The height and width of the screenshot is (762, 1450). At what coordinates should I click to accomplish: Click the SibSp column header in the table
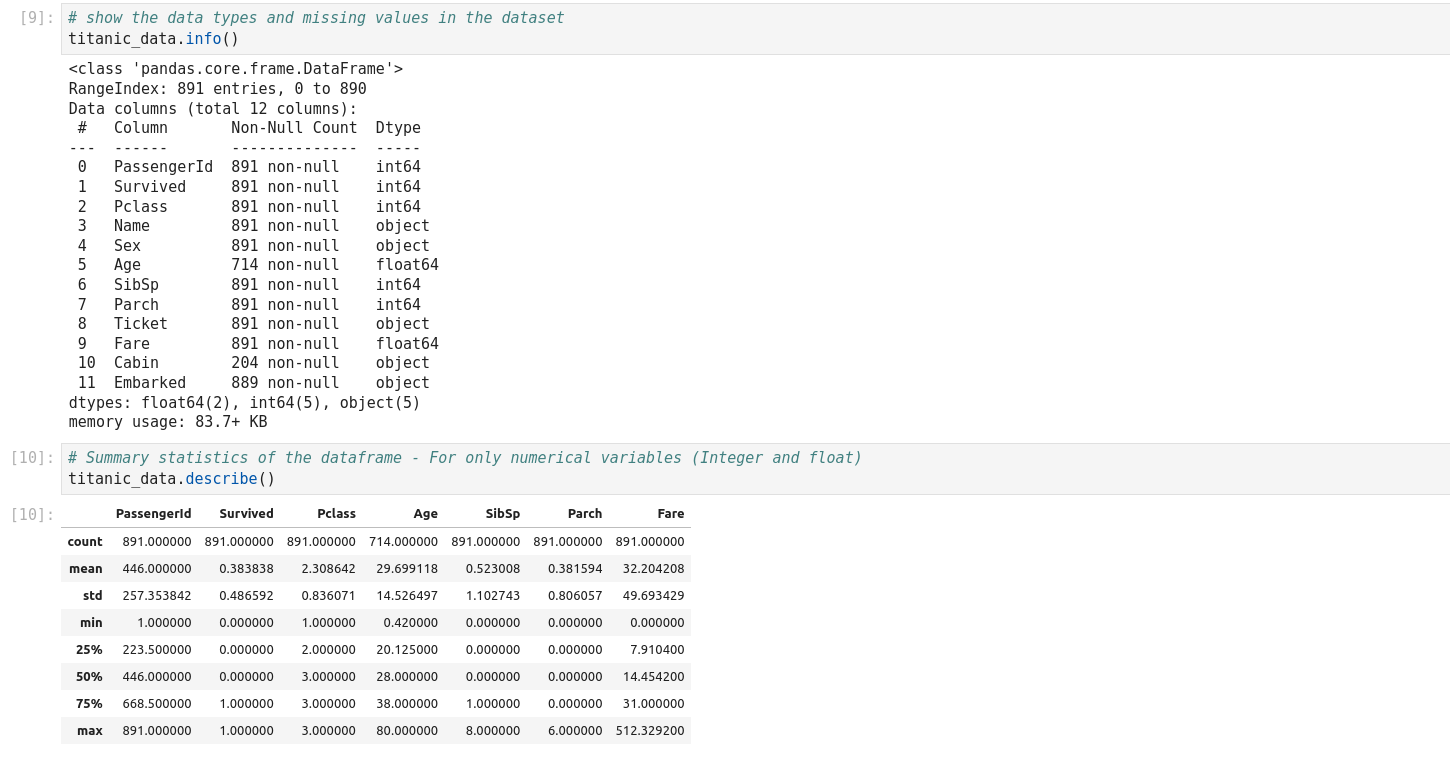click(x=502, y=514)
